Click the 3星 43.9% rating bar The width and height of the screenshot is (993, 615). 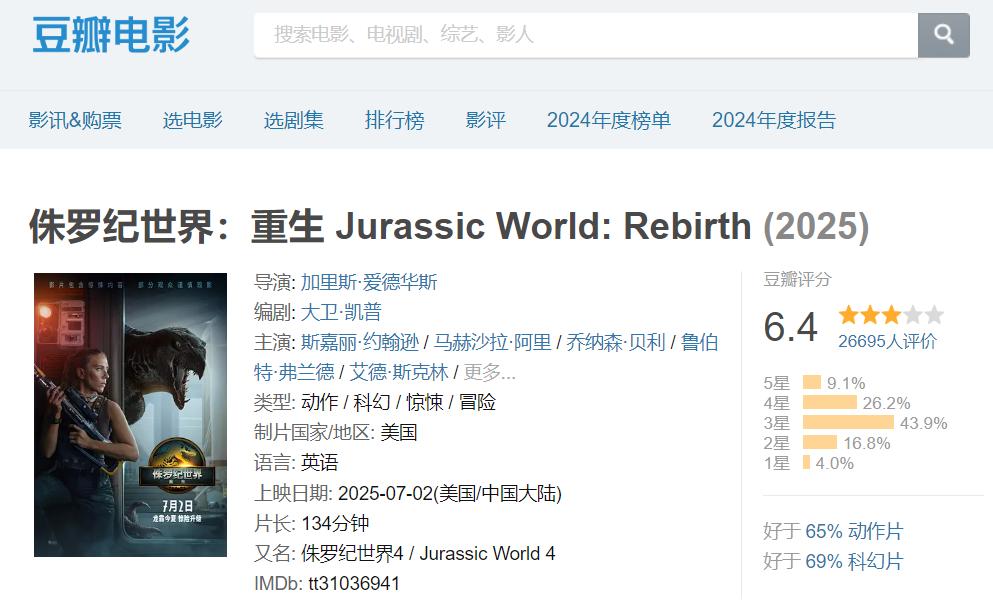pos(849,422)
